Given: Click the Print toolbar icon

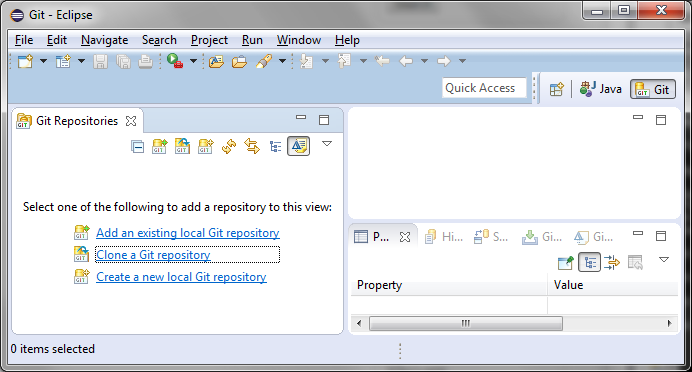Looking at the screenshot, I should coord(145,61).
